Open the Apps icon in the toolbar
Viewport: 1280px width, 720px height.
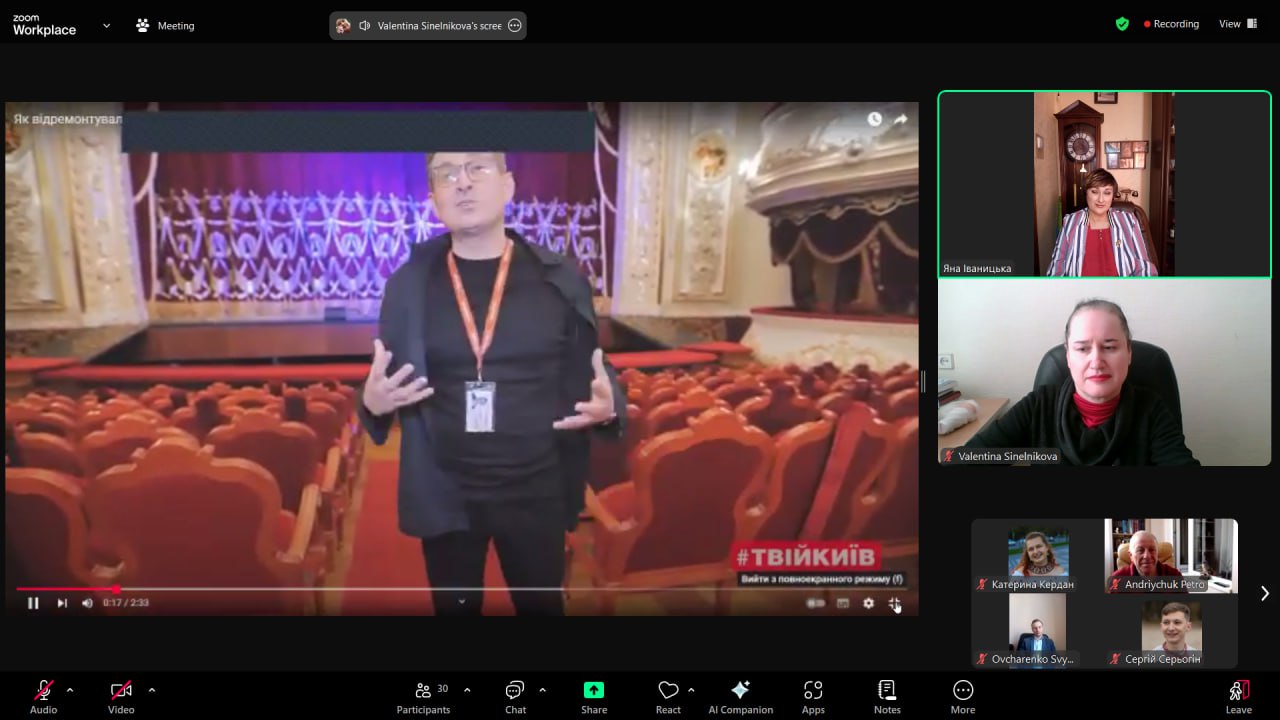(813, 696)
